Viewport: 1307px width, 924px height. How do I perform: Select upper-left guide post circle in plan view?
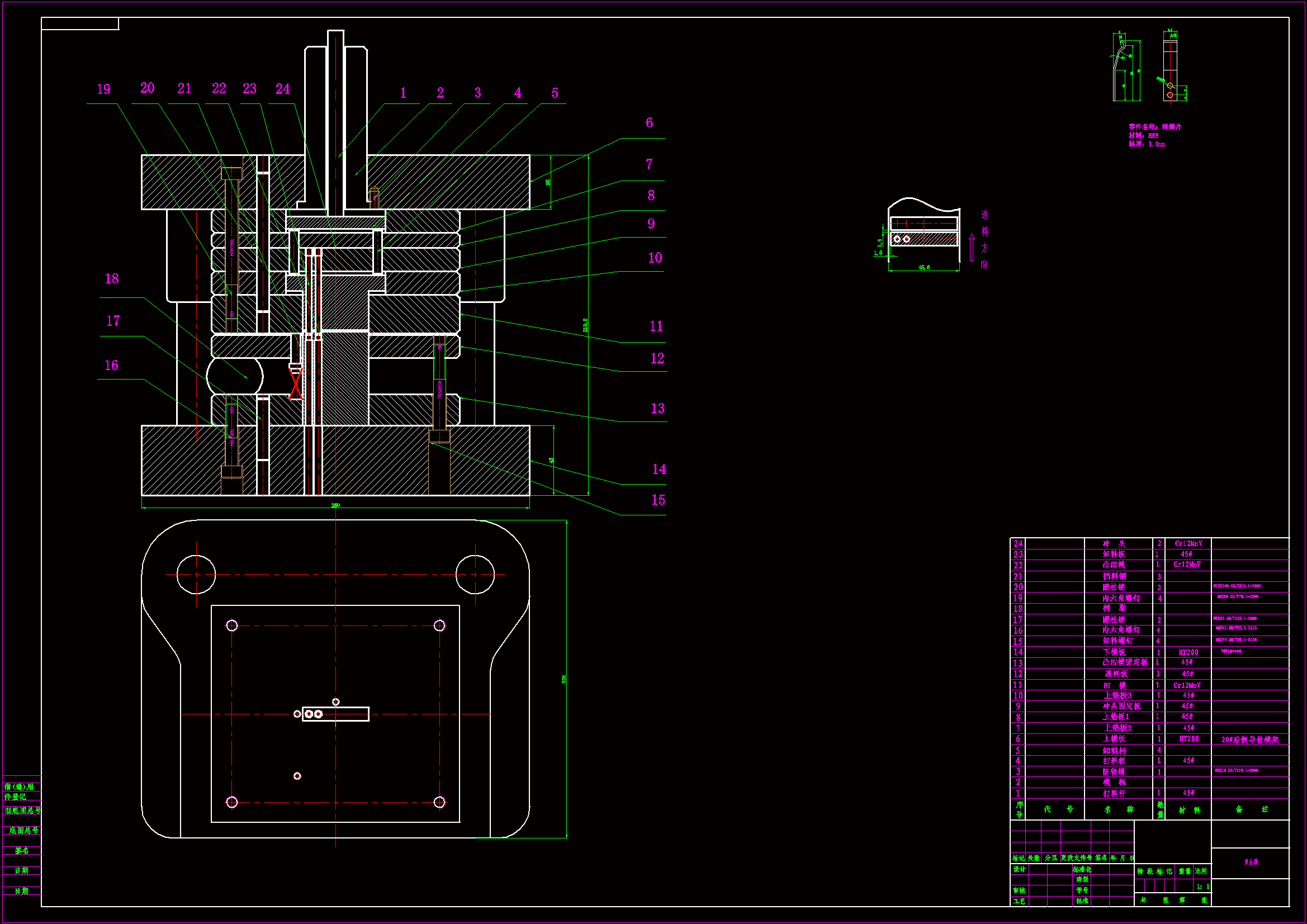[x=196, y=575]
